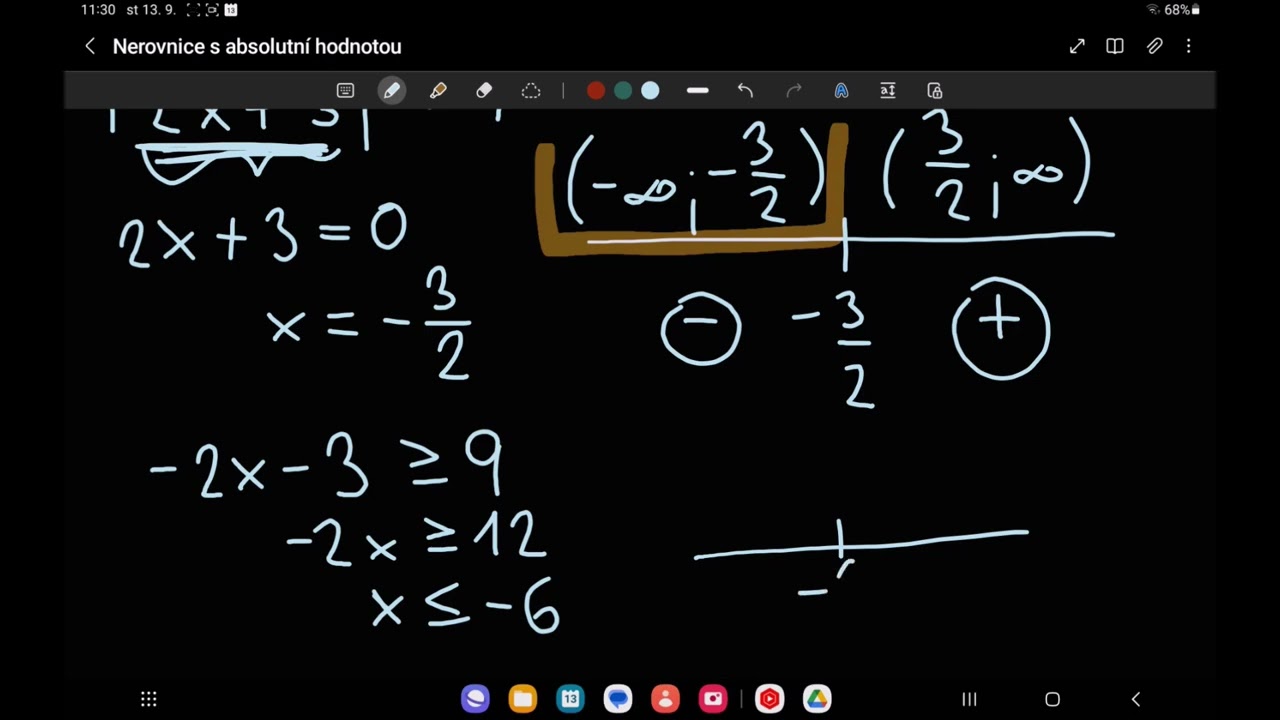Tap the Wi-Fi status icon

(x=1153, y=10)
